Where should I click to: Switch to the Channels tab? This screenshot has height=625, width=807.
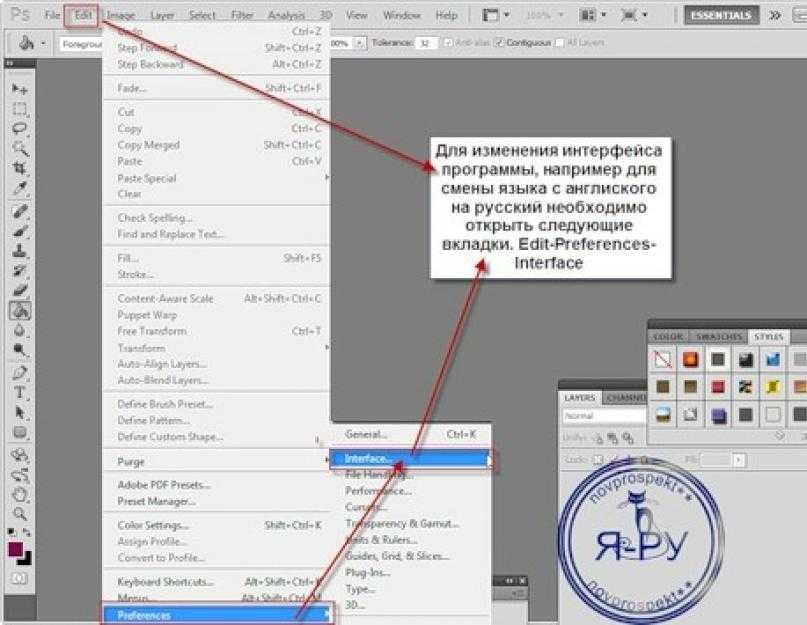[x=624, y=398]
